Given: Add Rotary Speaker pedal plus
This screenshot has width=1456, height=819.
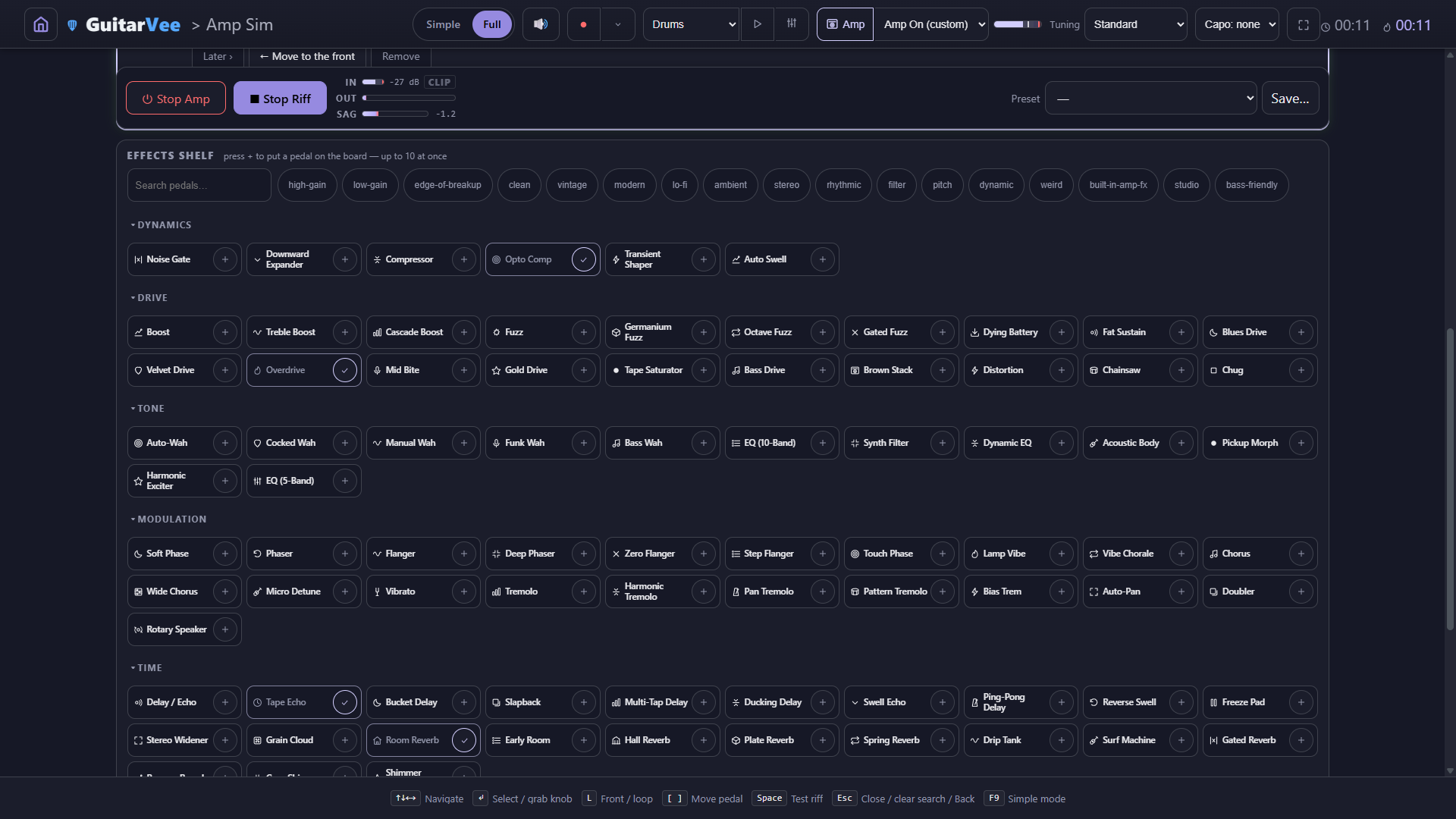Looking at the screenshot, I should coord(224,629).
